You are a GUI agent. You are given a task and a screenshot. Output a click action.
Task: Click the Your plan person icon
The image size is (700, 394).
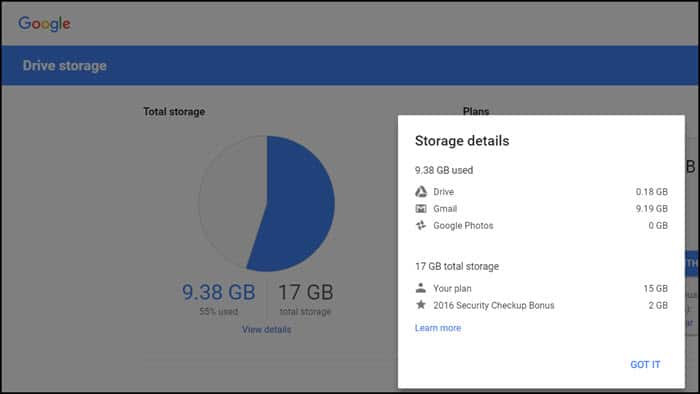click(x=421, y=288)
